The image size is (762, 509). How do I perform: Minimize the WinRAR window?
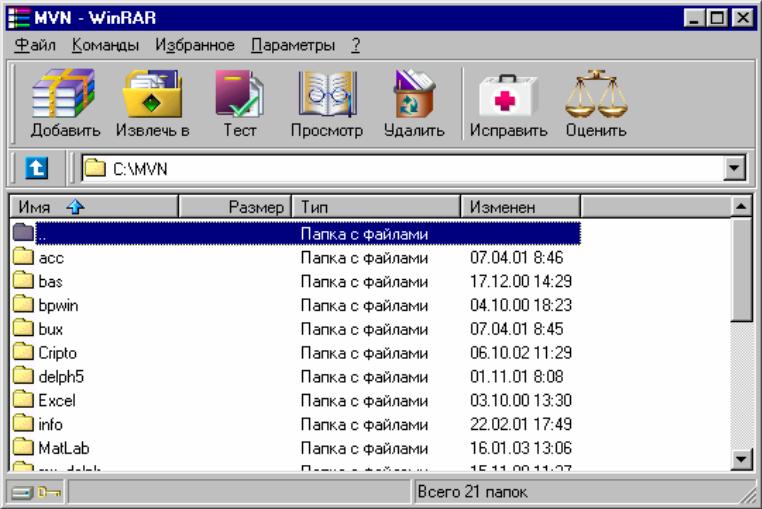[x=693, y=18]
